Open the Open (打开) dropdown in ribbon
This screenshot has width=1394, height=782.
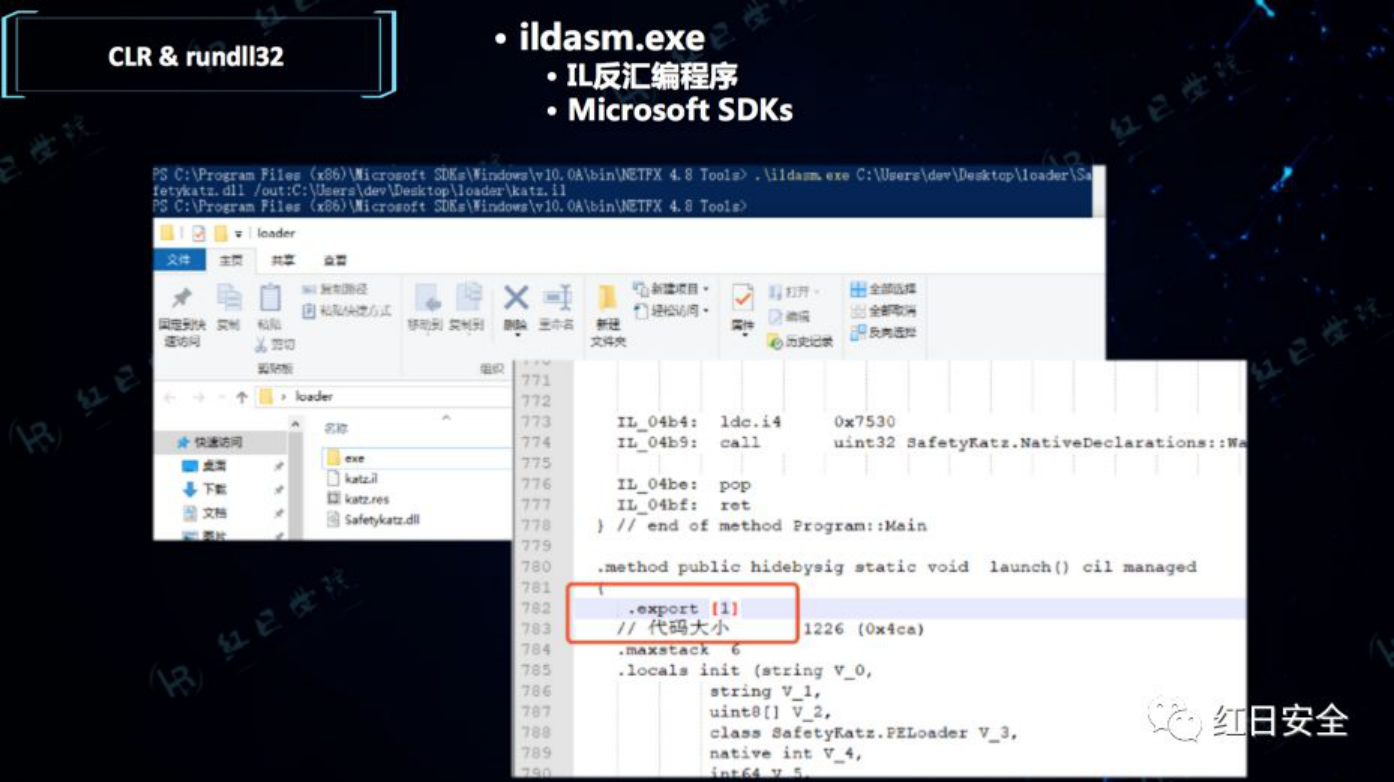[x=795, y=292]
